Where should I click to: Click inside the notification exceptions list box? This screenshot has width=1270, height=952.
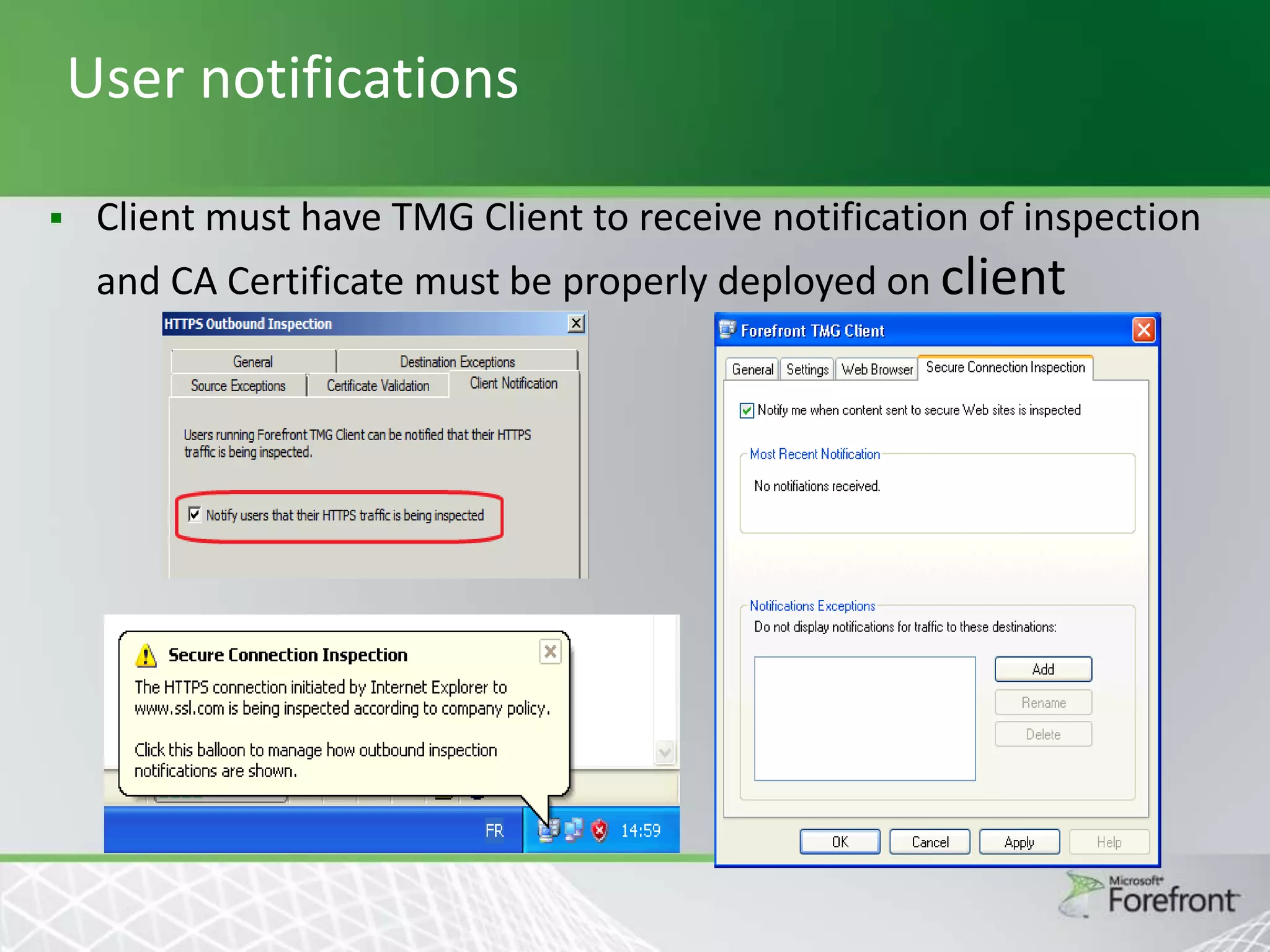864,718
